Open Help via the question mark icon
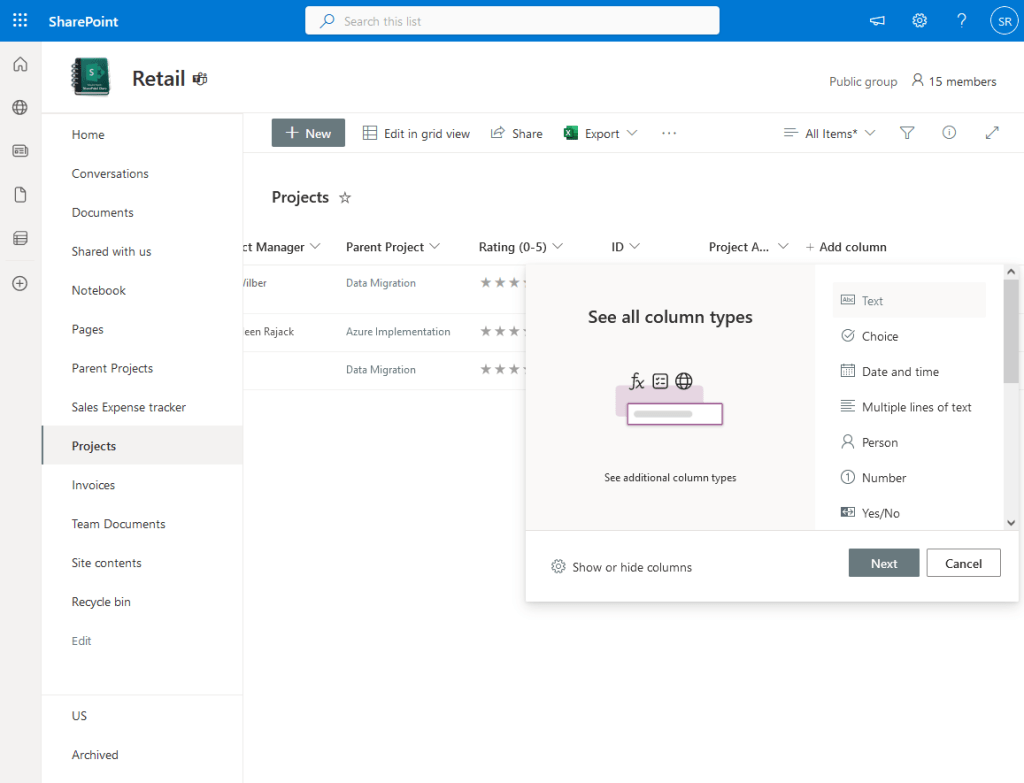Viewport: 1024px width, 783px height. pos(961,20)
